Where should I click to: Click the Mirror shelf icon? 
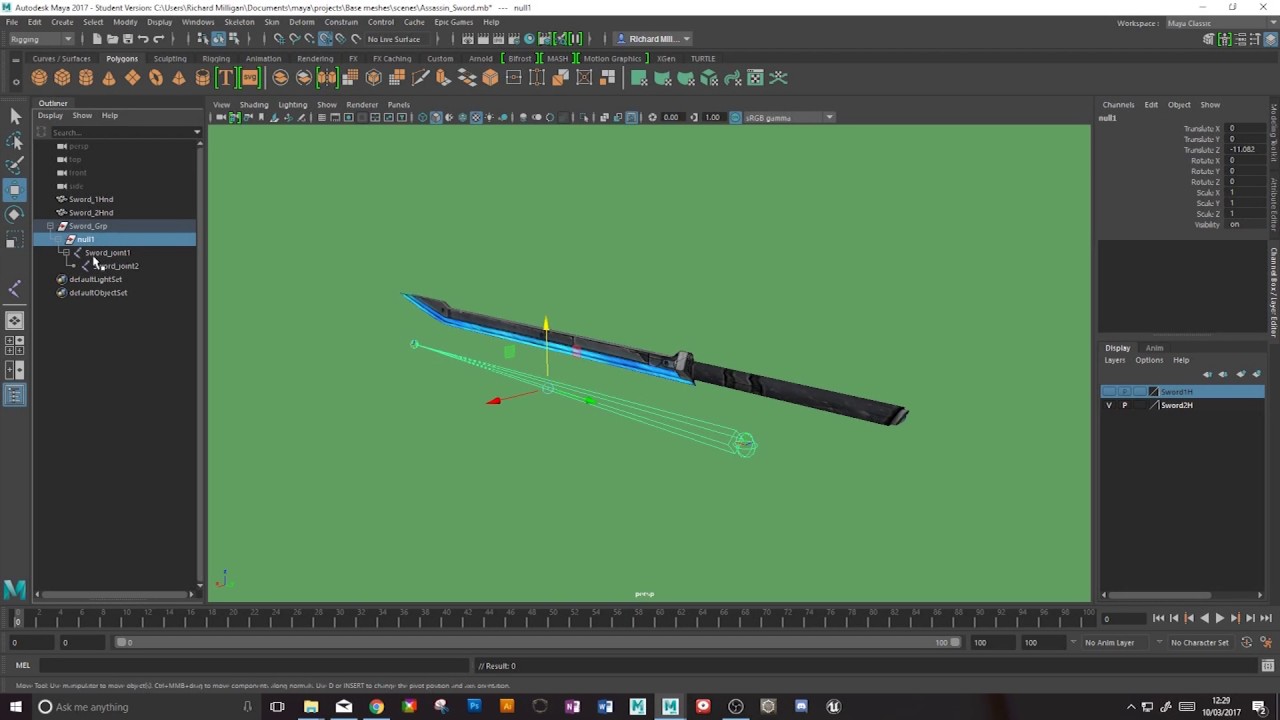coord(327,78)
